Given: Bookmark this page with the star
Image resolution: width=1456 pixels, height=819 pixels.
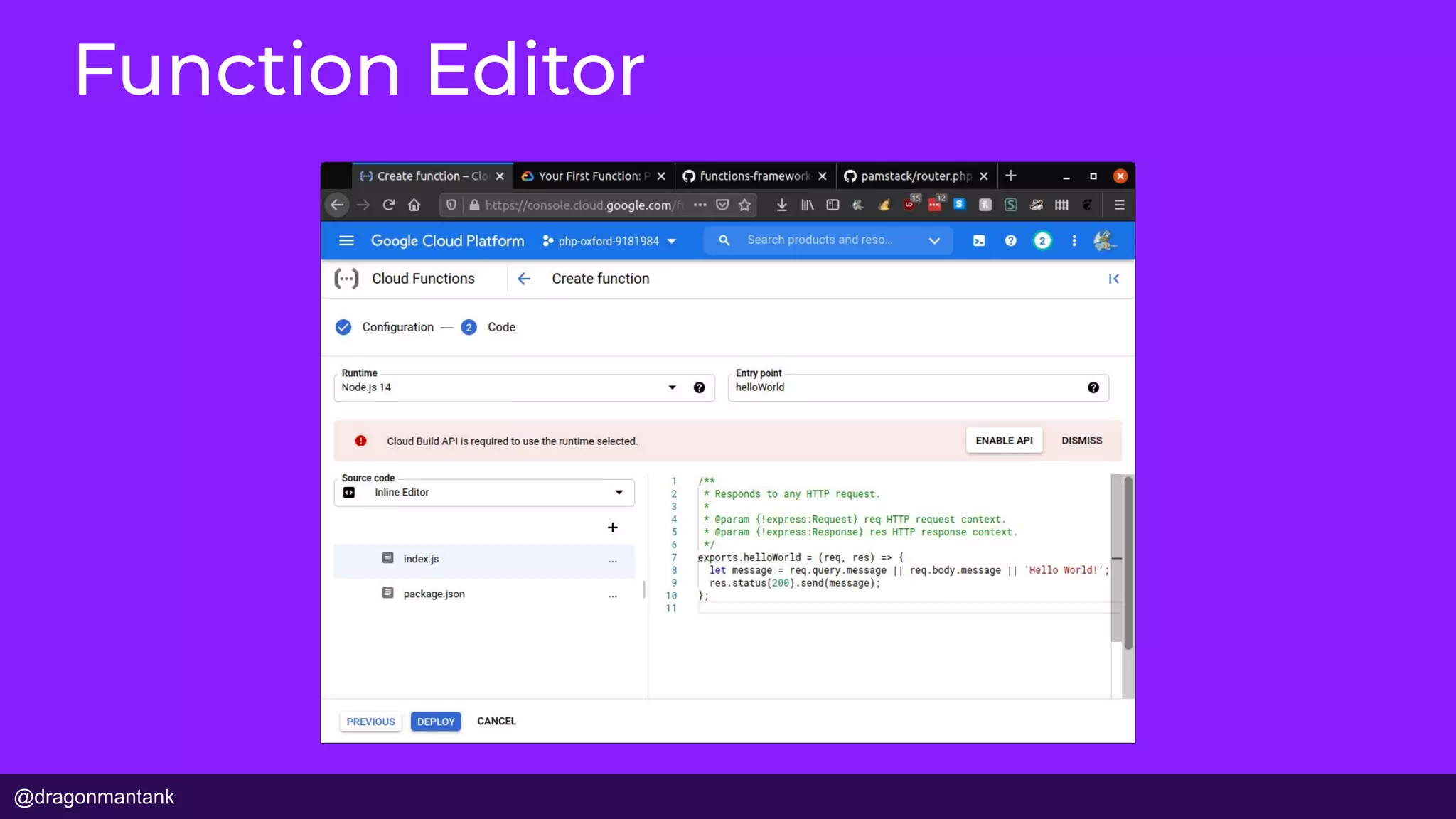Looking at the screenshot, I should (x=744, y=205).
